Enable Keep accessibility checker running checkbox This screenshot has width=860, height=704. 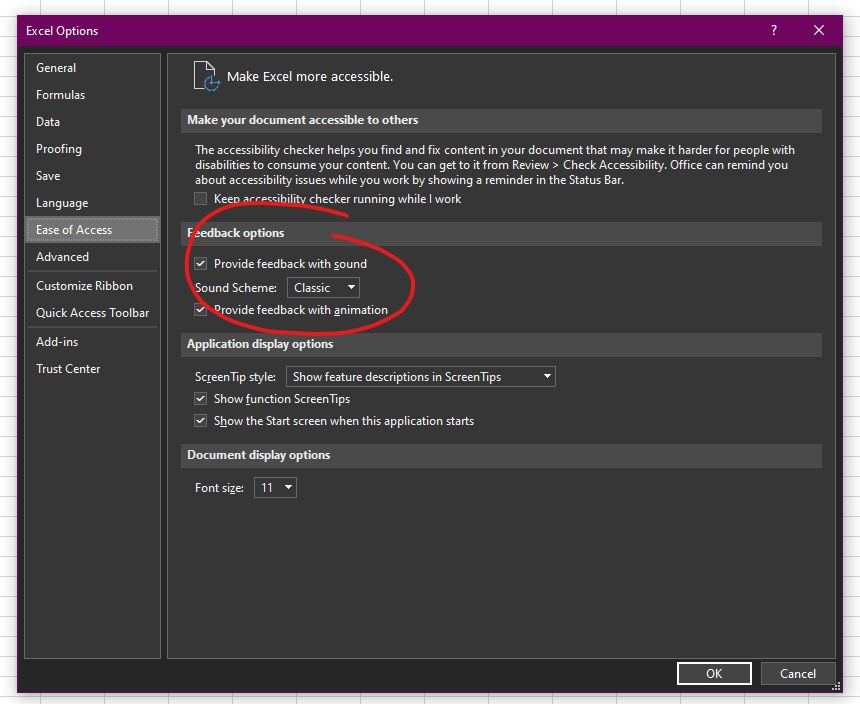coord(201,198)
